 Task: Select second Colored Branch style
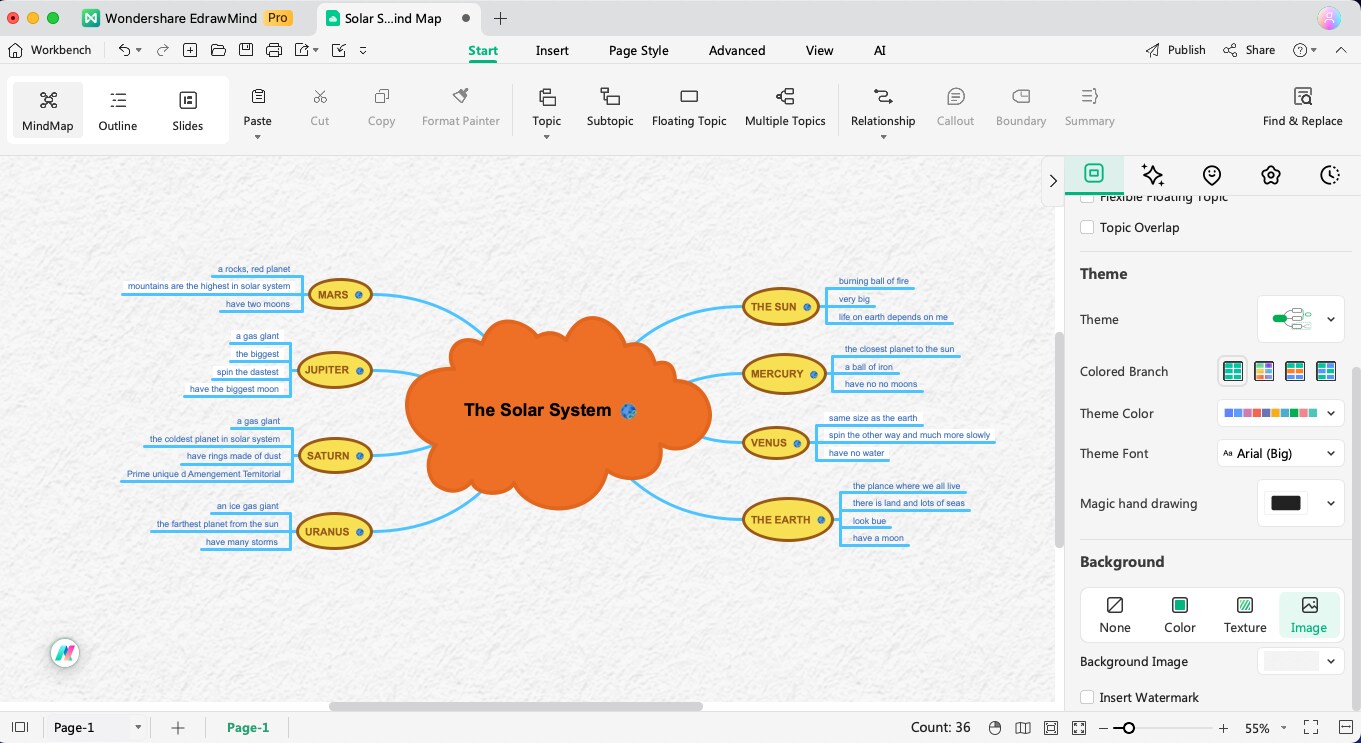(1264, 371)
